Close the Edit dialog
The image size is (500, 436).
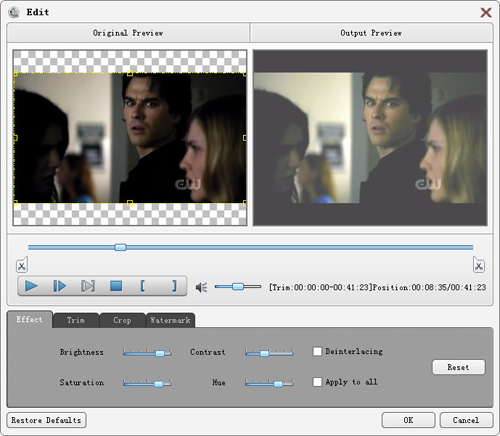click(486, 13)
